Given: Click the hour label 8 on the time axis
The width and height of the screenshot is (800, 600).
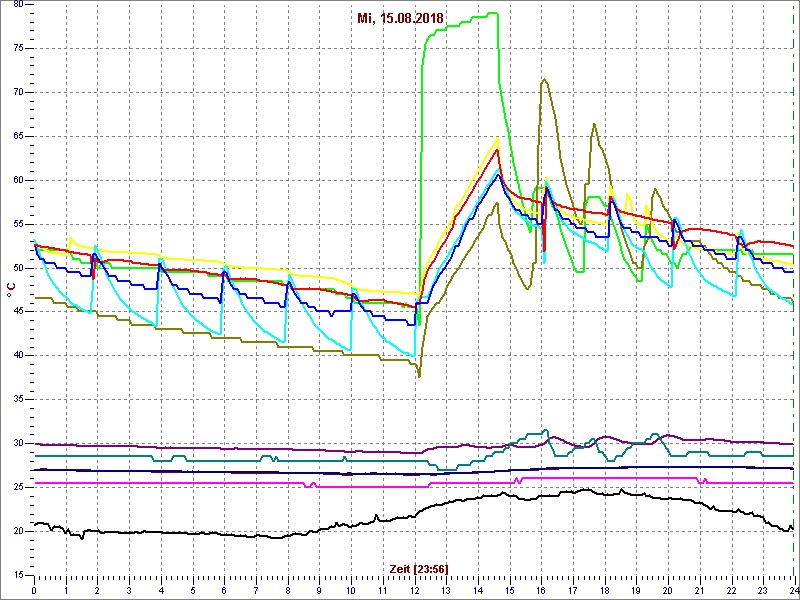Looking at the screenshot, I should 288,591.
